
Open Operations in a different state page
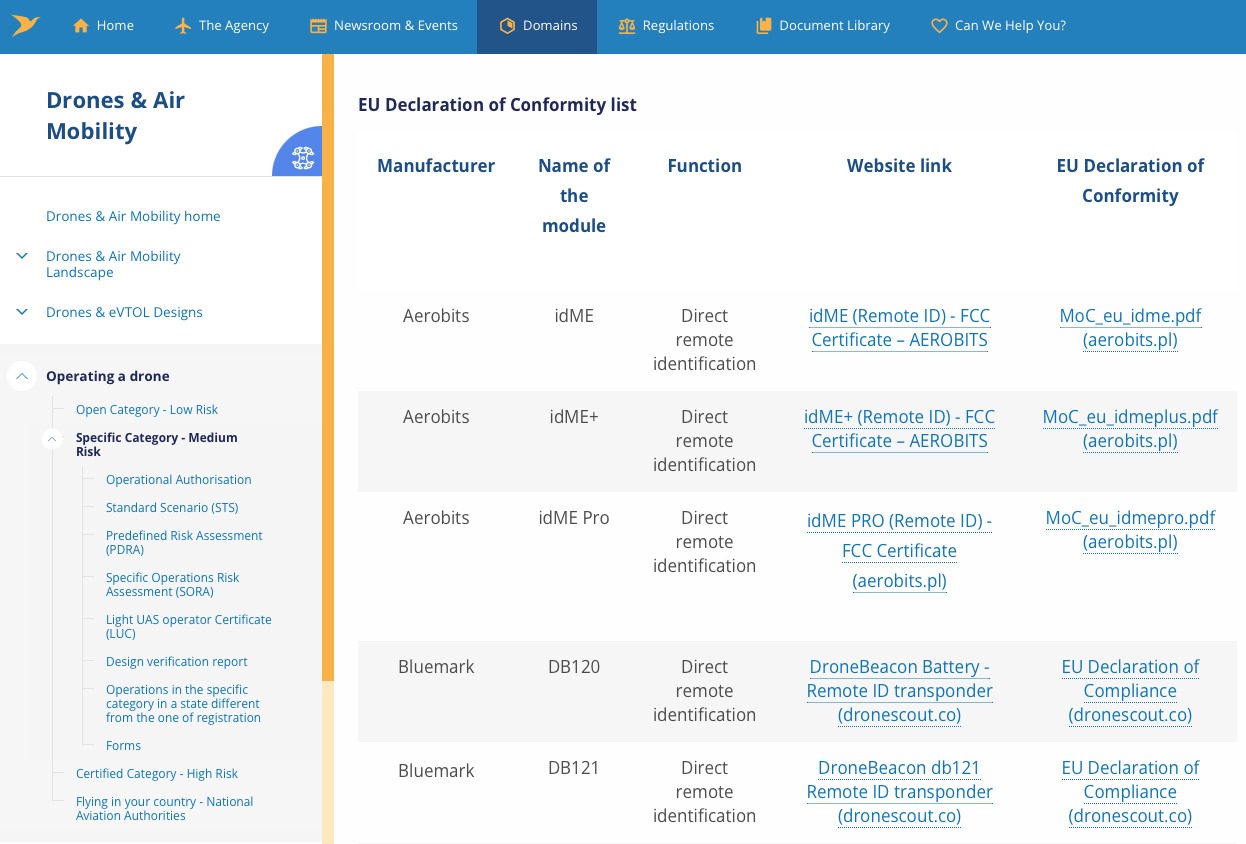(x=183, y=704)
